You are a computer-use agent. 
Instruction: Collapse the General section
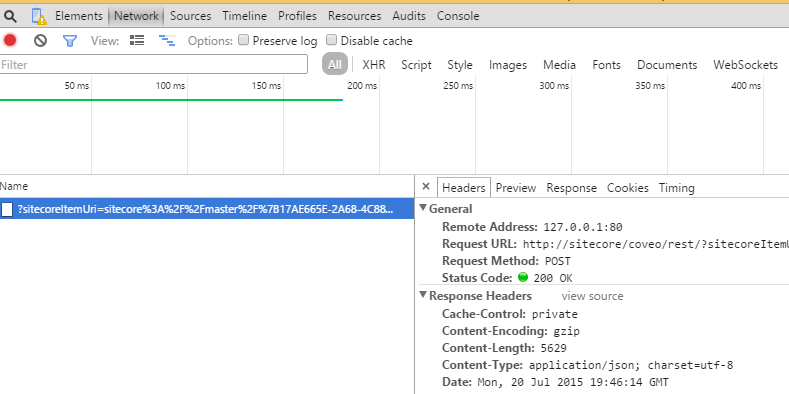[423, 208]
